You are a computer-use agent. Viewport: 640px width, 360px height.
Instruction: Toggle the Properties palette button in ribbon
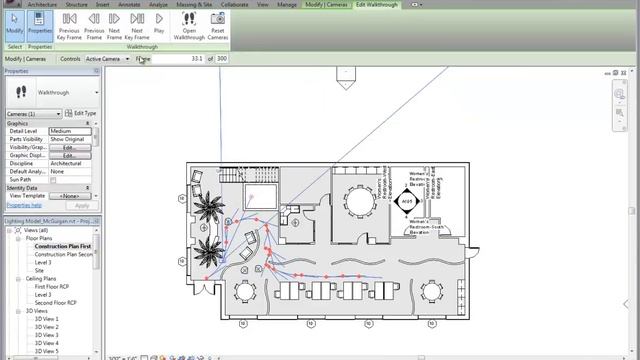click(x=40, y=26)
